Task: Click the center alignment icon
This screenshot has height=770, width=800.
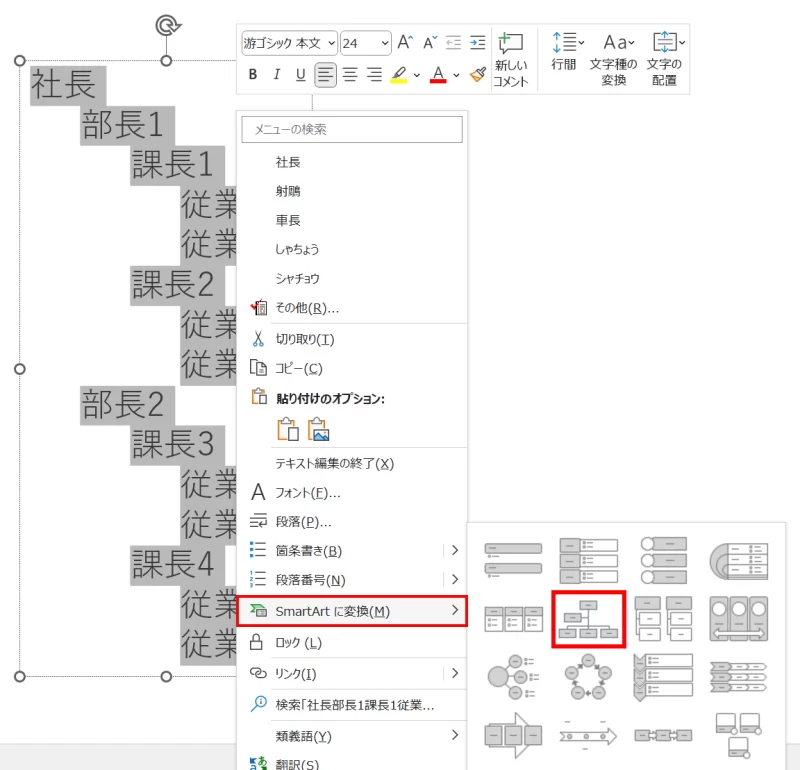Action: click(349, 74)
